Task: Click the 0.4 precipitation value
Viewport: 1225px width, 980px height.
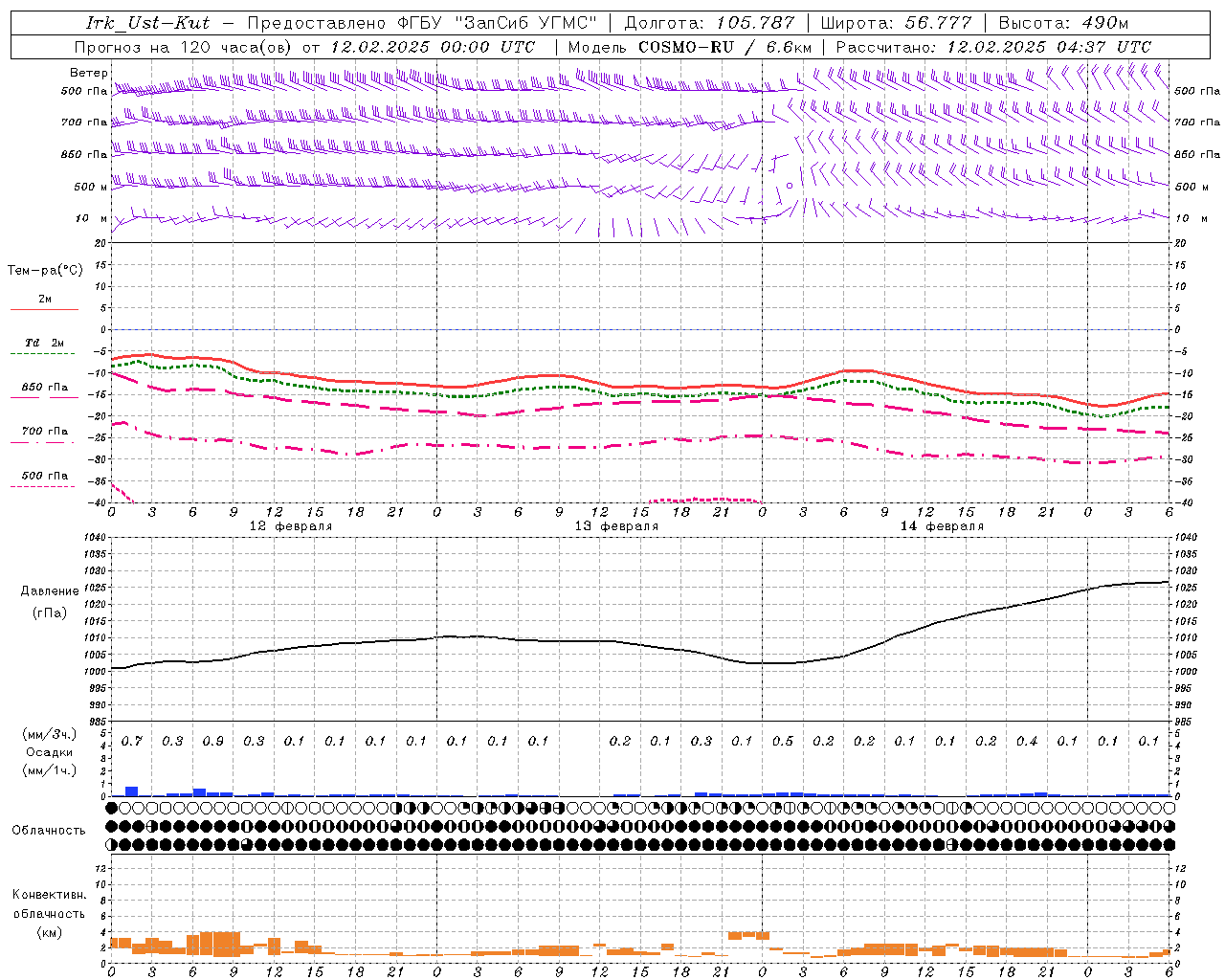Action: click(x=1026, y=741)
